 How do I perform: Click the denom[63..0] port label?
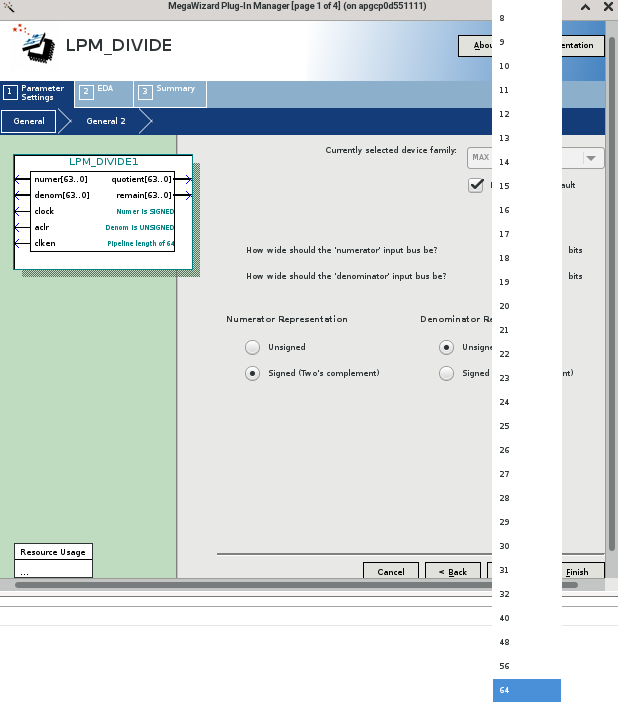click(x=62, y=195)
